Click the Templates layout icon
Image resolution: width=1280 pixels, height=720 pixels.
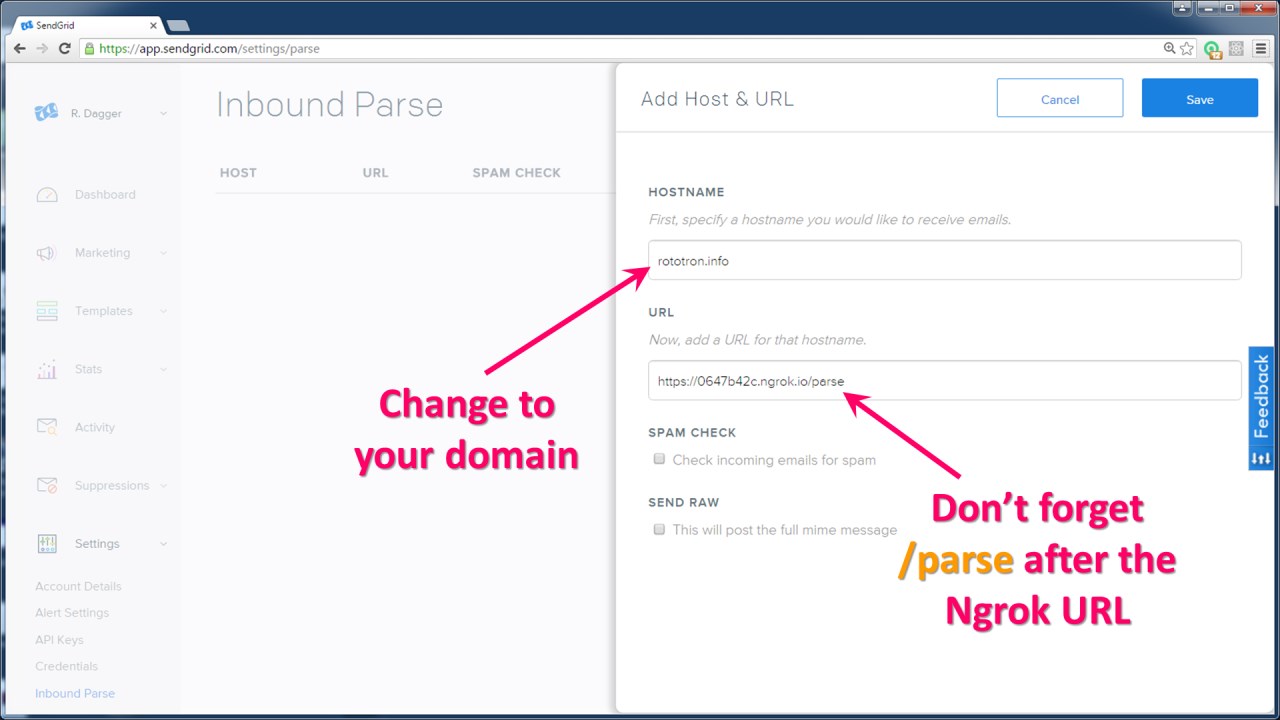click(x=47, y=311)
